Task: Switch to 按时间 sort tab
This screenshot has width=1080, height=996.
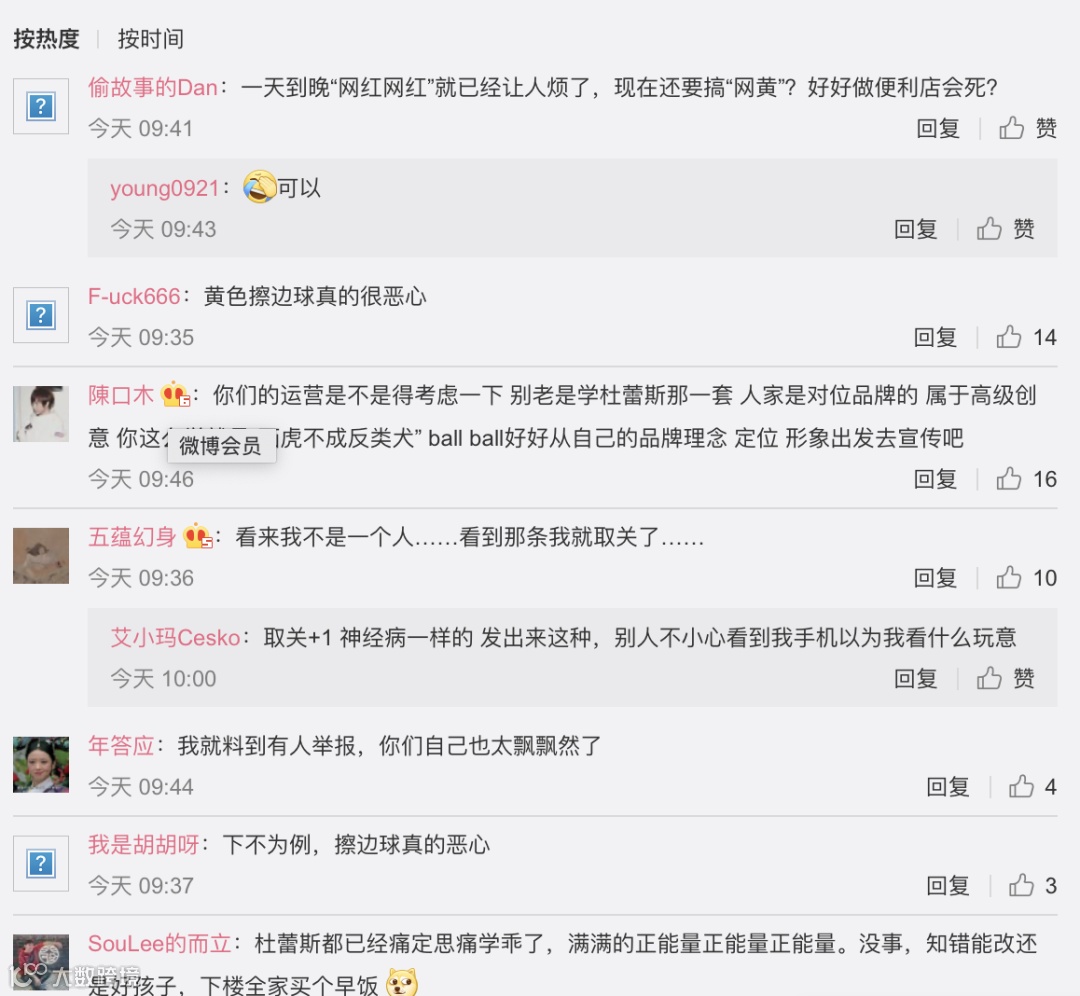Action: coord(151,39)
